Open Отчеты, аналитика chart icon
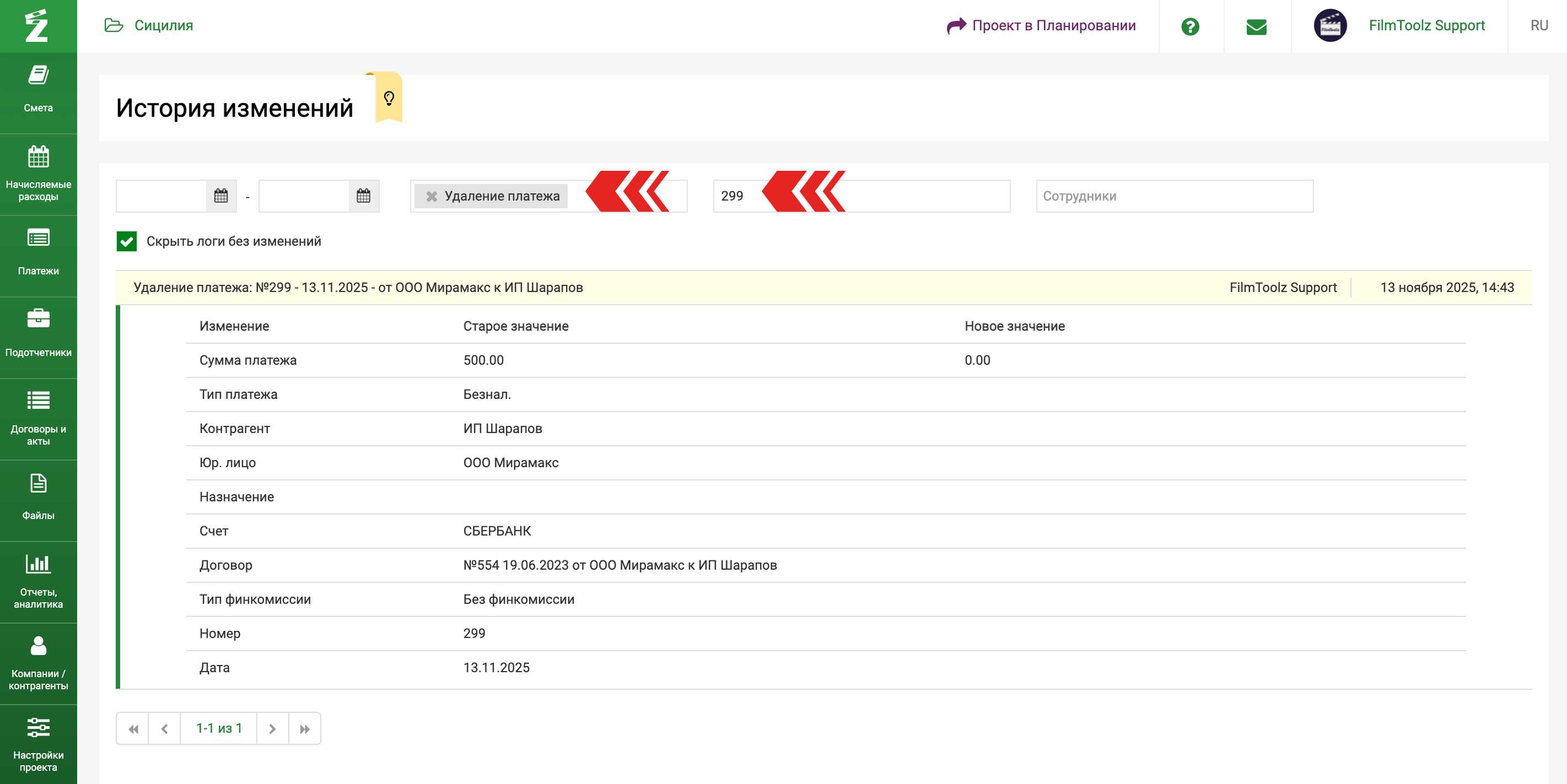Image resolution: width=1567 pixels, height=784 pixels. click(39, 563)
